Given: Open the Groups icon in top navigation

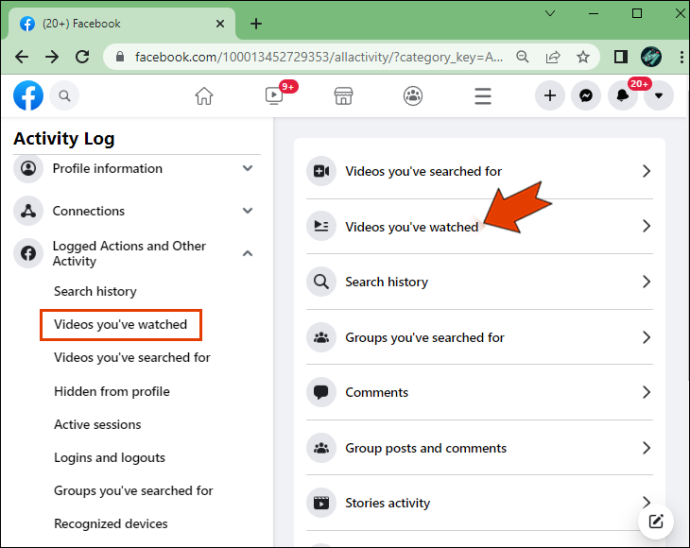Looking at the screenshot, I should click(413, 96).
